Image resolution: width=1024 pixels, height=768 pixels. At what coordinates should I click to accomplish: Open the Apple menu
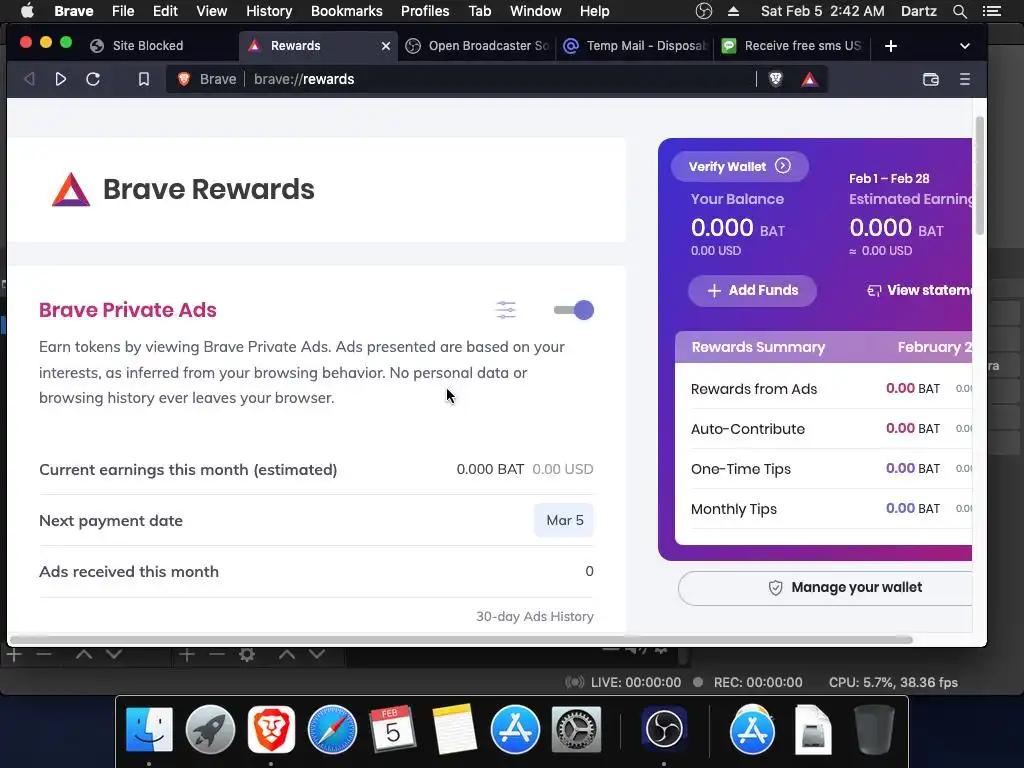27,11
